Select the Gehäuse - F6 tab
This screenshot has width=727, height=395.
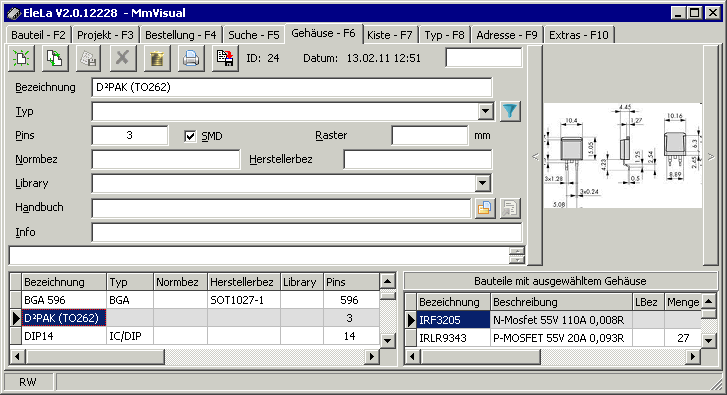[323, 33]
